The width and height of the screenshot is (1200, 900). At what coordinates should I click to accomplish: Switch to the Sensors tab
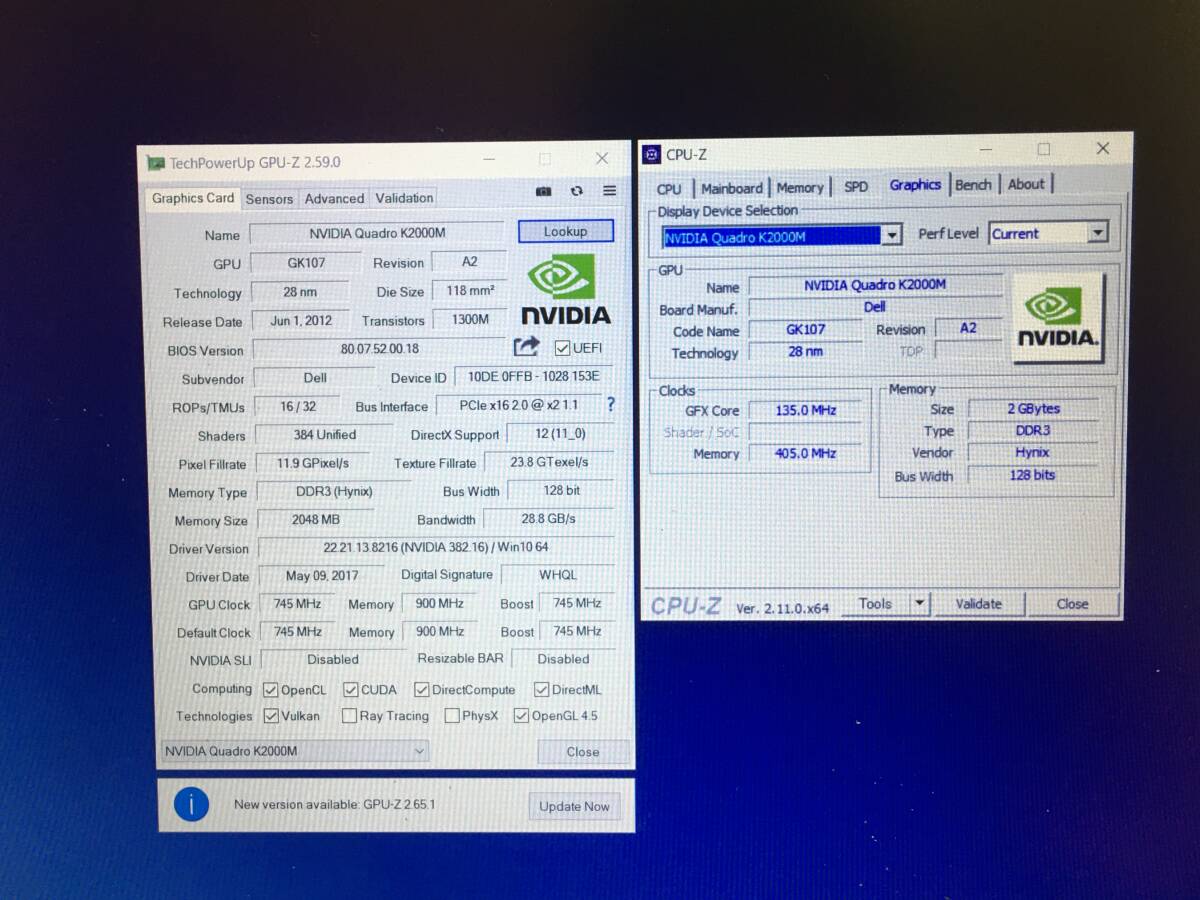pyautogui.click(x=269, y=199)
